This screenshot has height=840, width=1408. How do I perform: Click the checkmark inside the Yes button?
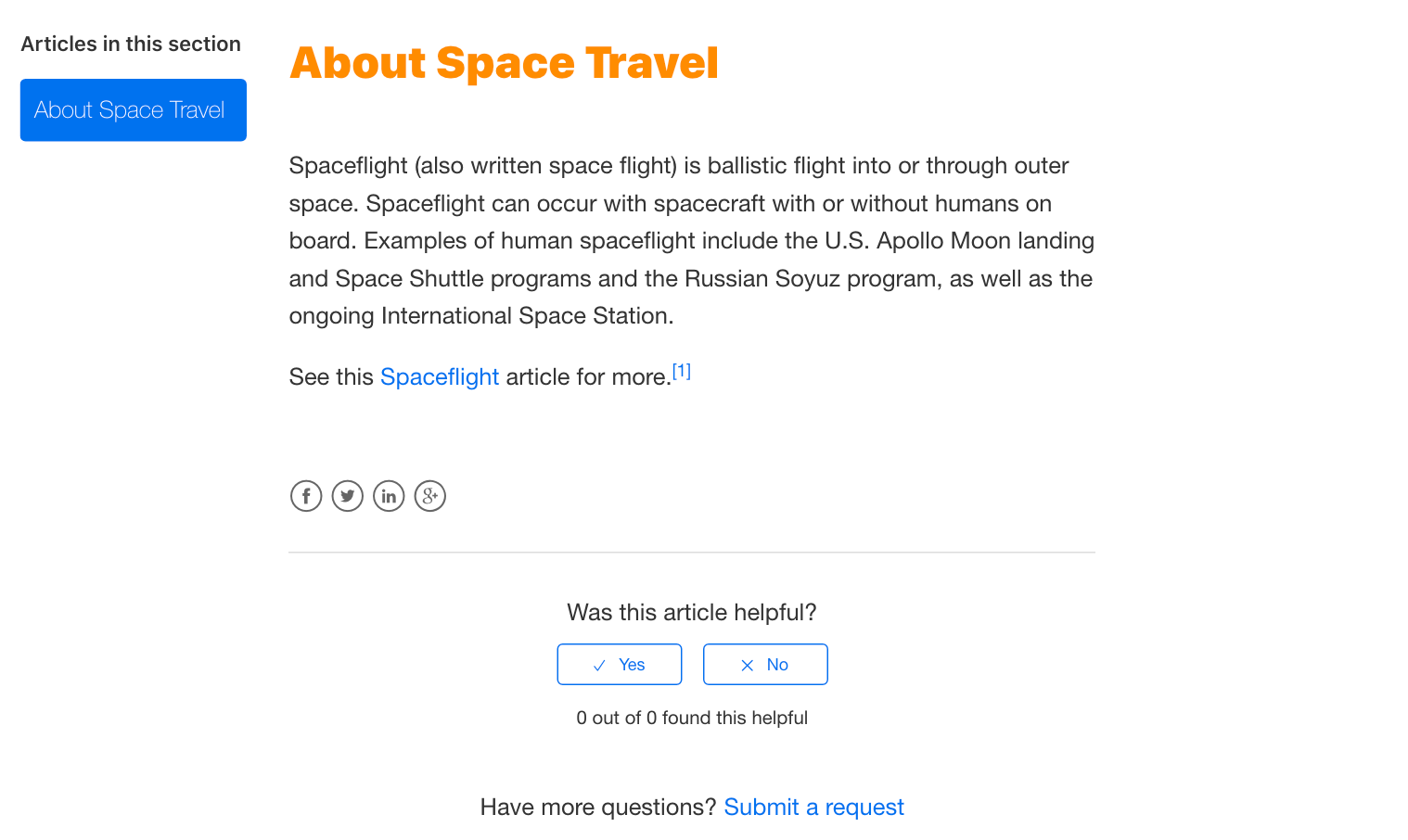tap(600, 665)
